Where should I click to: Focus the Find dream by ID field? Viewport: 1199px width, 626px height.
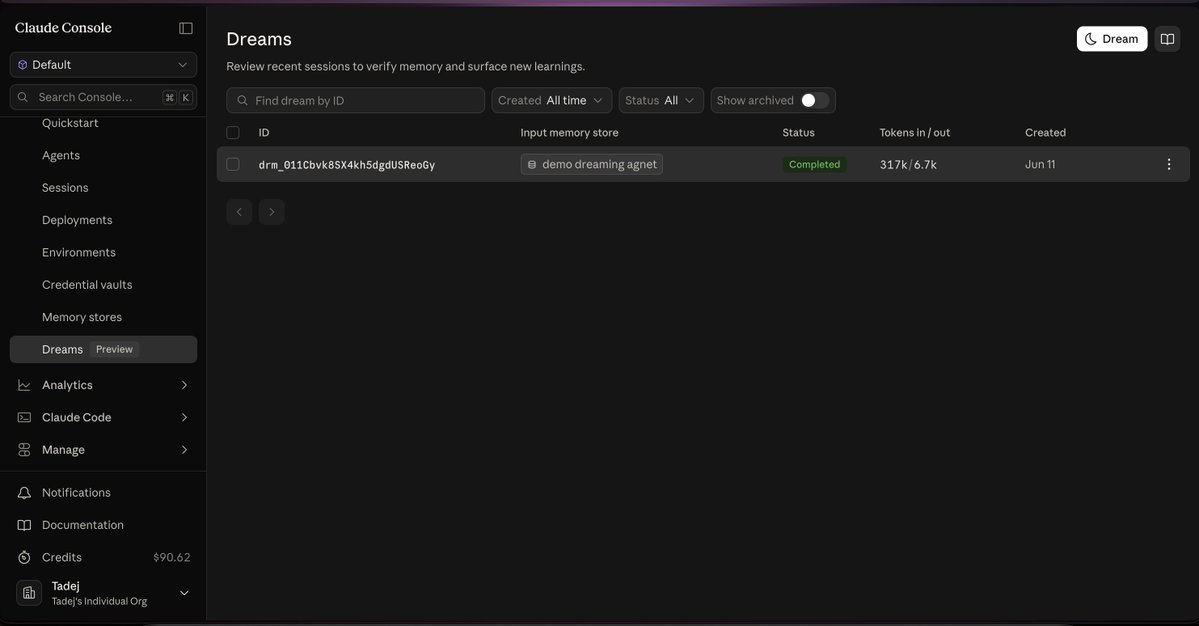356,100
